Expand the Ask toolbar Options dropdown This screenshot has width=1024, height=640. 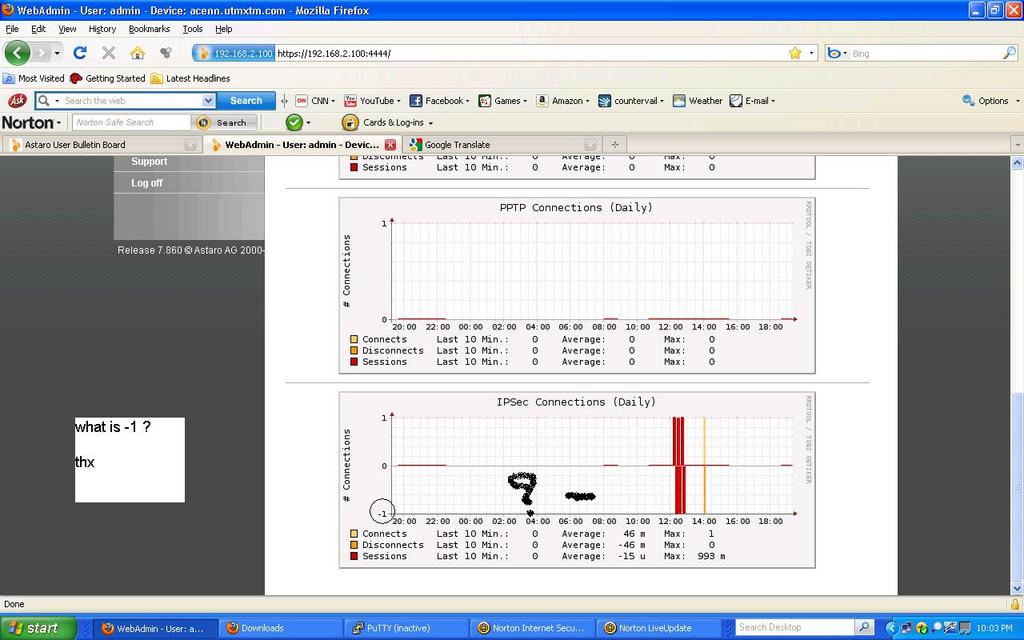click(x=1018, y=101)
